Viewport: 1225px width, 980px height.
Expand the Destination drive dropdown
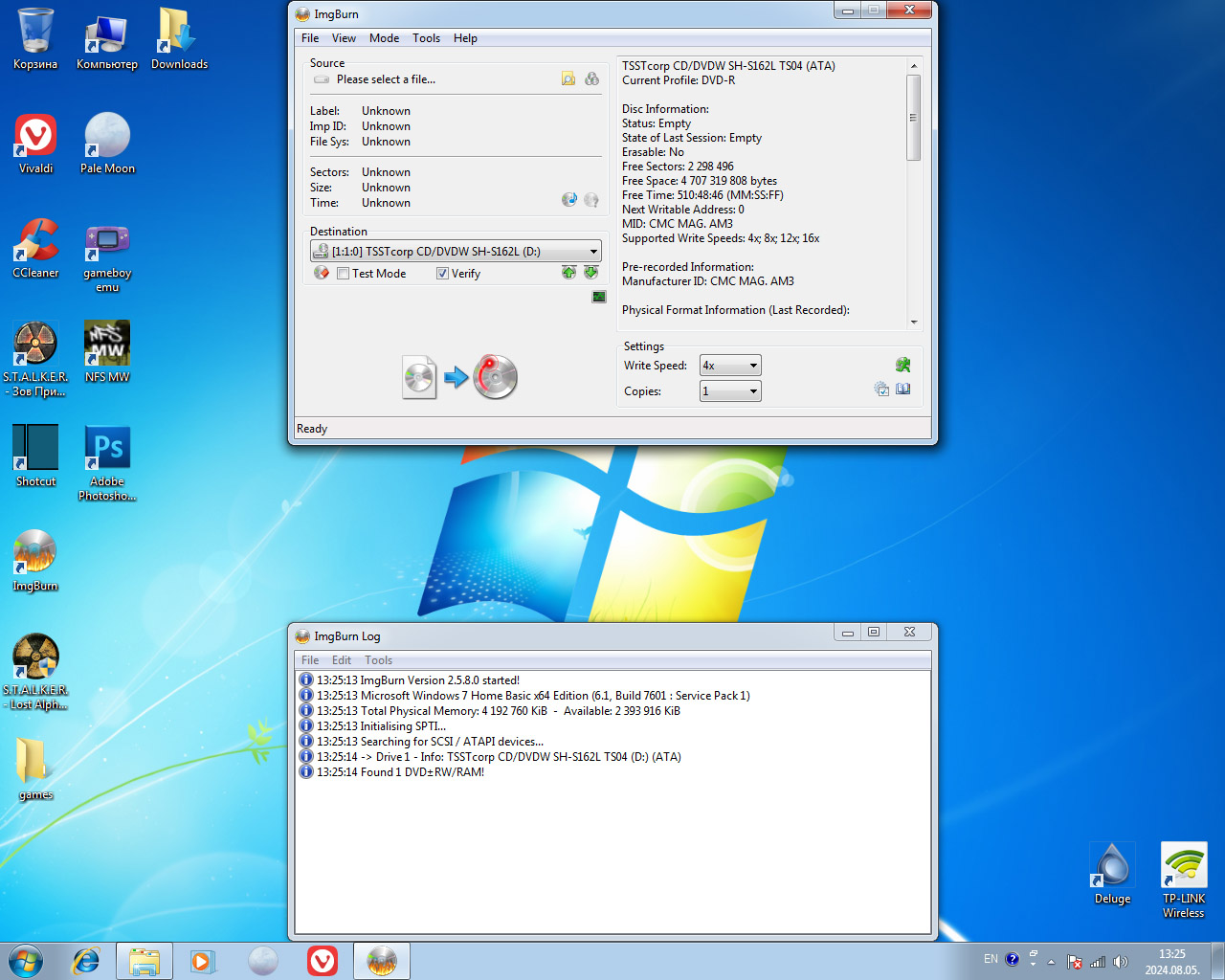(456, 251)
